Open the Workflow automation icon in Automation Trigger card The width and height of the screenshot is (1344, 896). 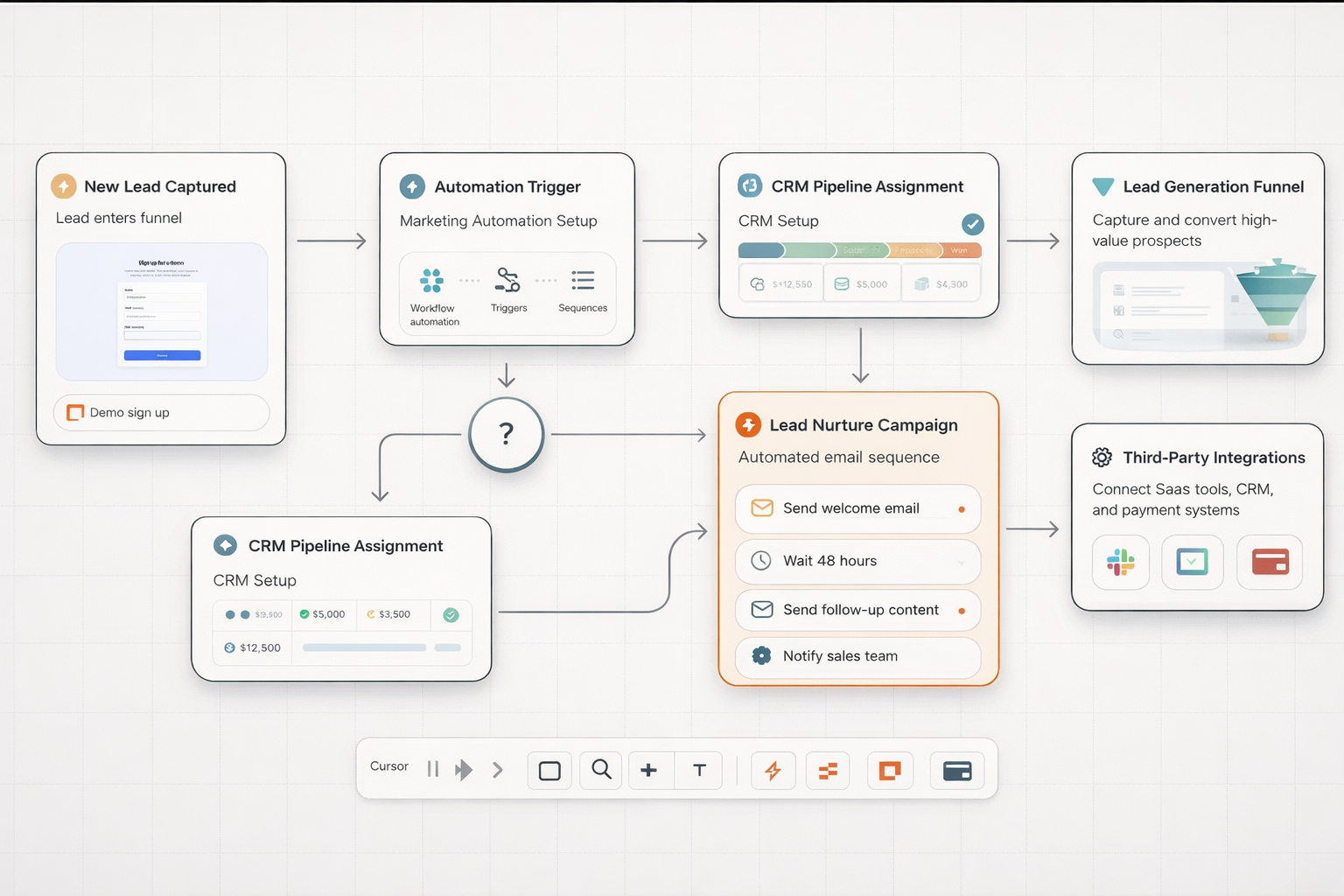point(432,282)
